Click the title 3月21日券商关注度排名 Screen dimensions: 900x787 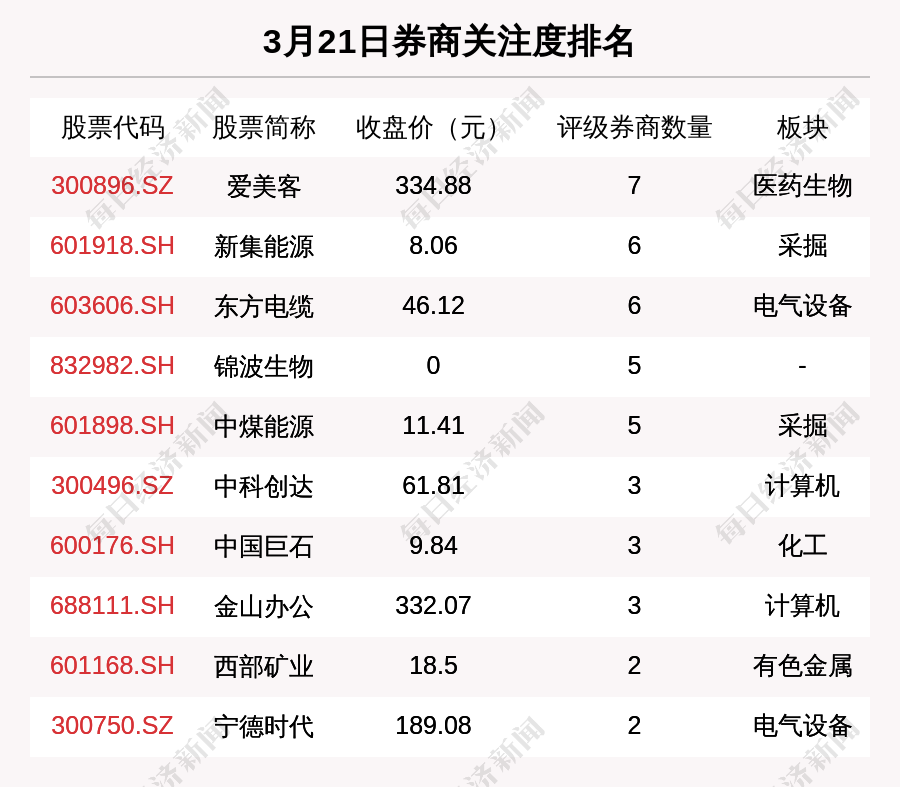(x=448, y=41)
